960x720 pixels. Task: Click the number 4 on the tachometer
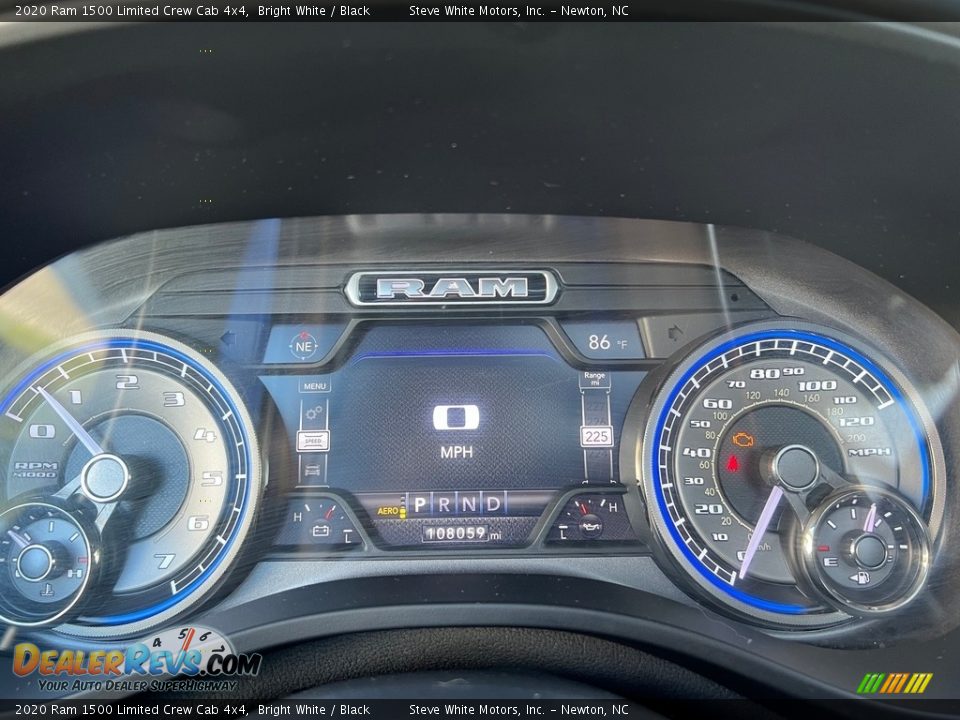205,435
